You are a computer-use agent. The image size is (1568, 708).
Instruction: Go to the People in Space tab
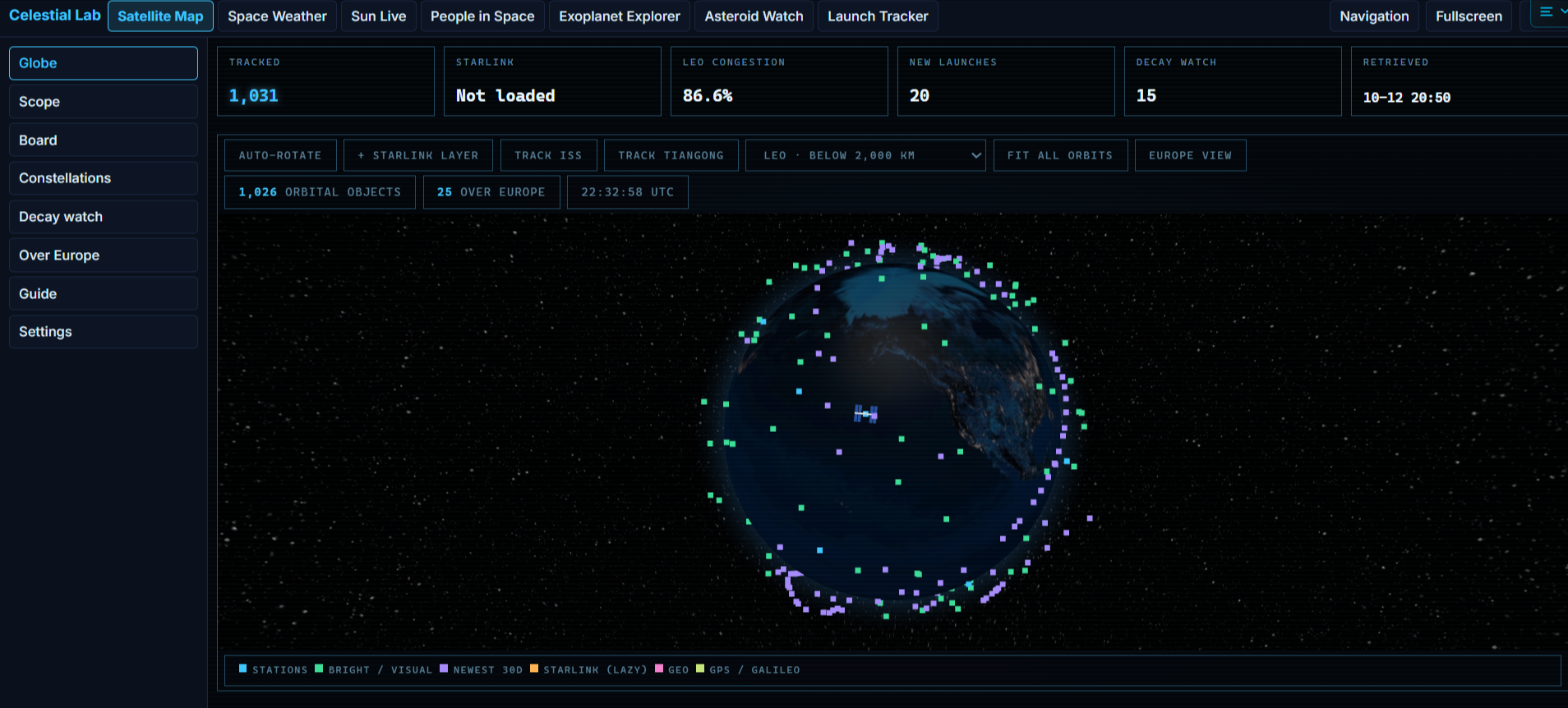(x=482, y=16)
